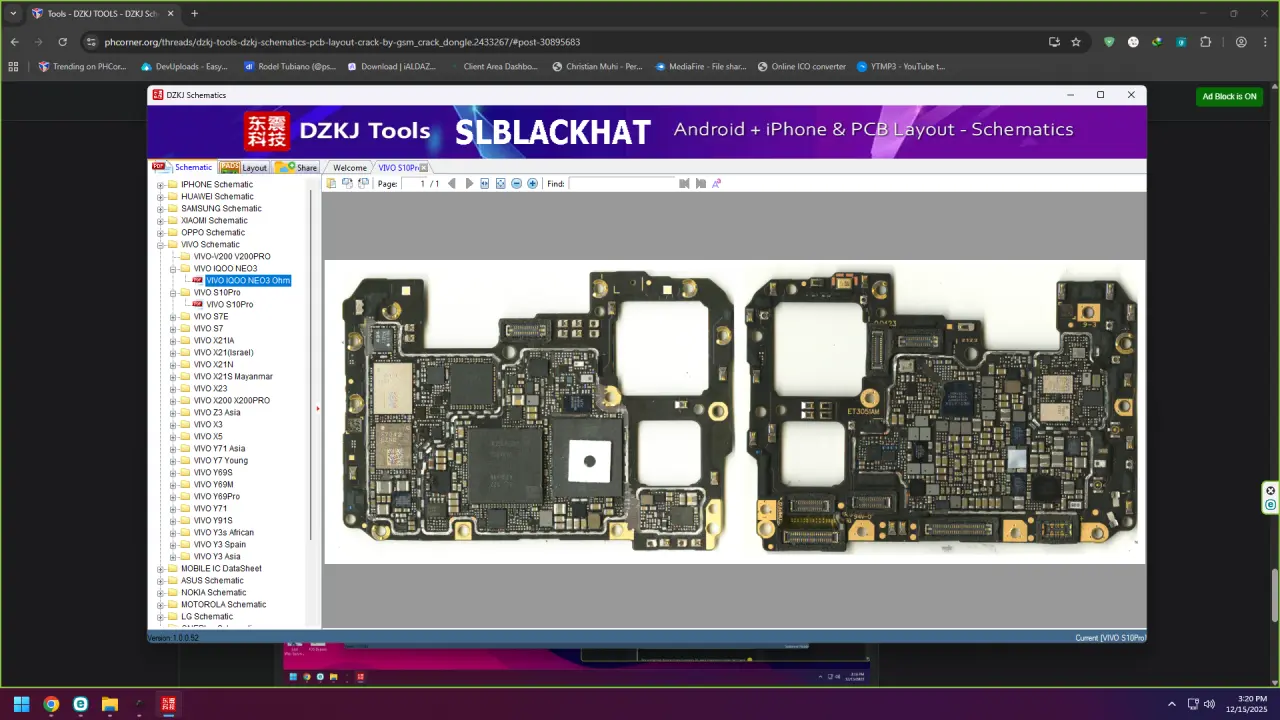
Task: Expand HUAWEI Schematic folder
Action: (160, 197)
